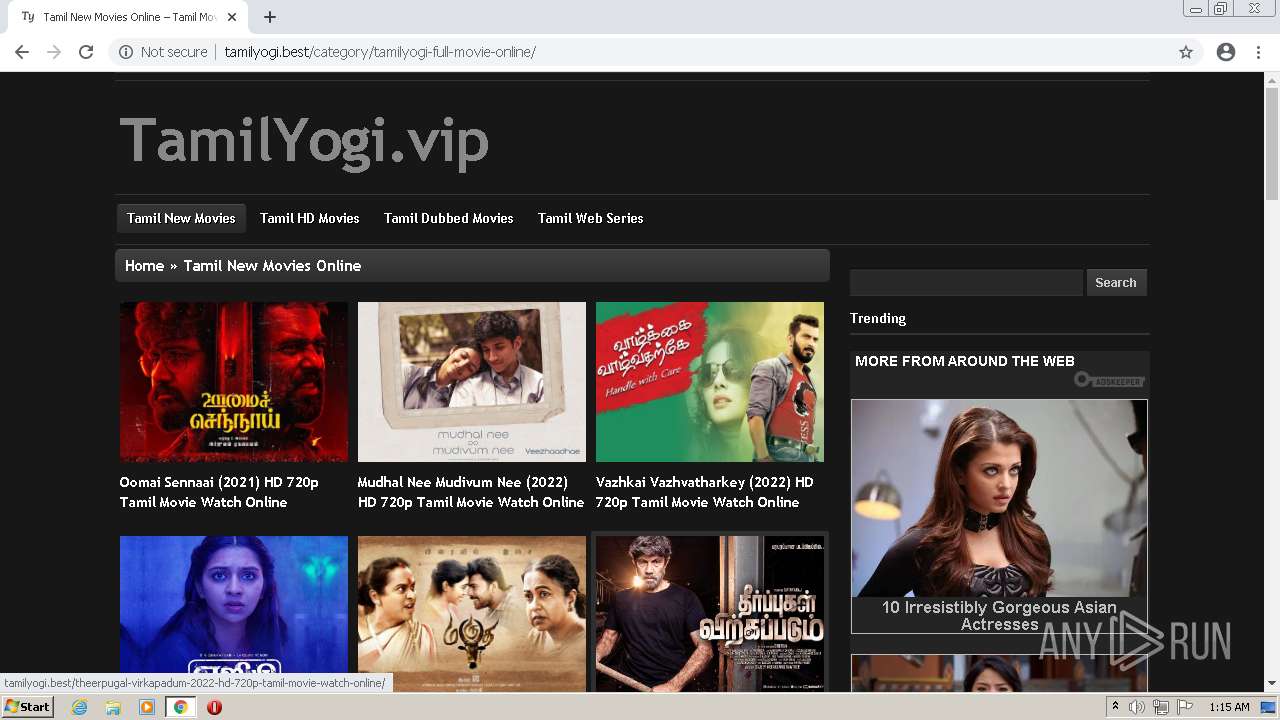Open the Windows Start menu

coord(27,707)
